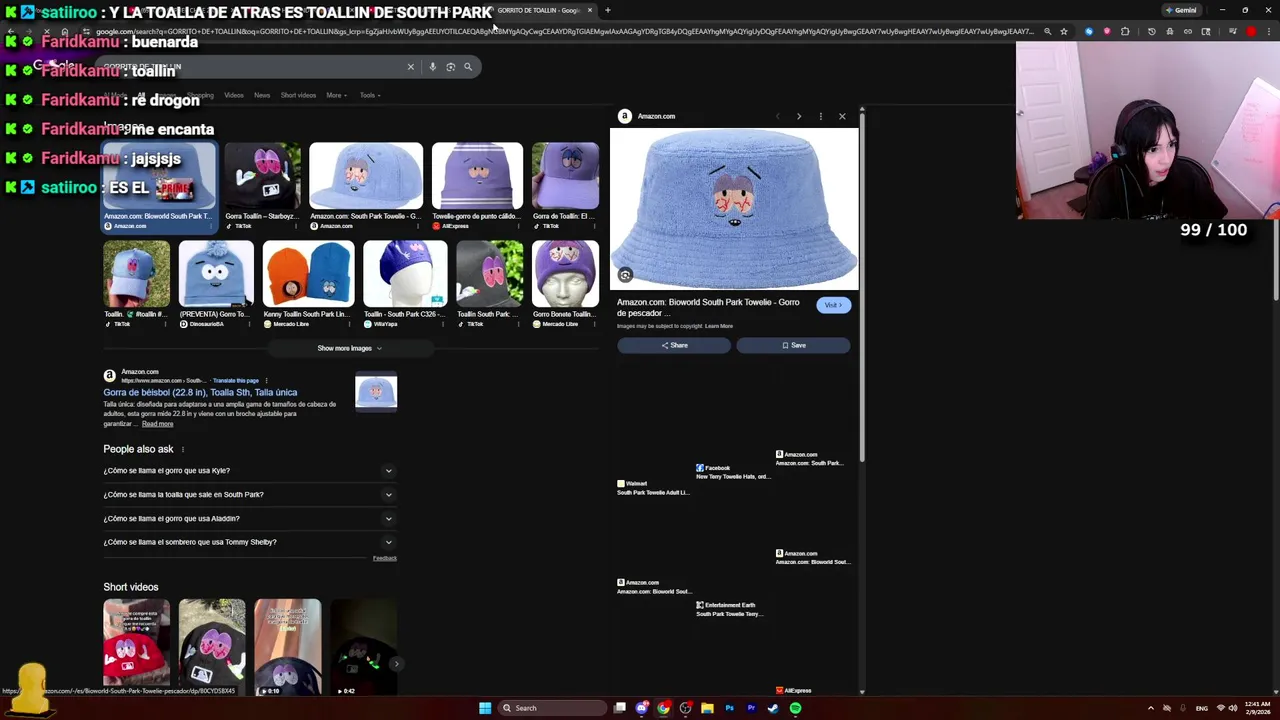Click the Save button in preview panel
Viewport: 1280px width, 720px height.
(x=794, y=345)
